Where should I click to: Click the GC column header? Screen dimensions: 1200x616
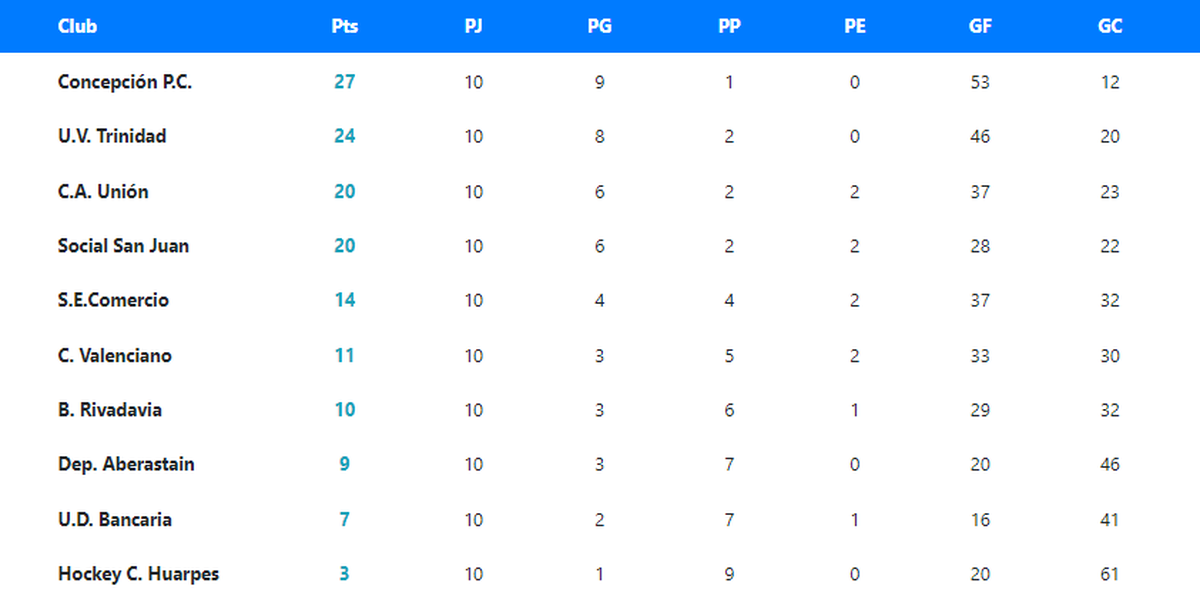tap(1109, 27)
